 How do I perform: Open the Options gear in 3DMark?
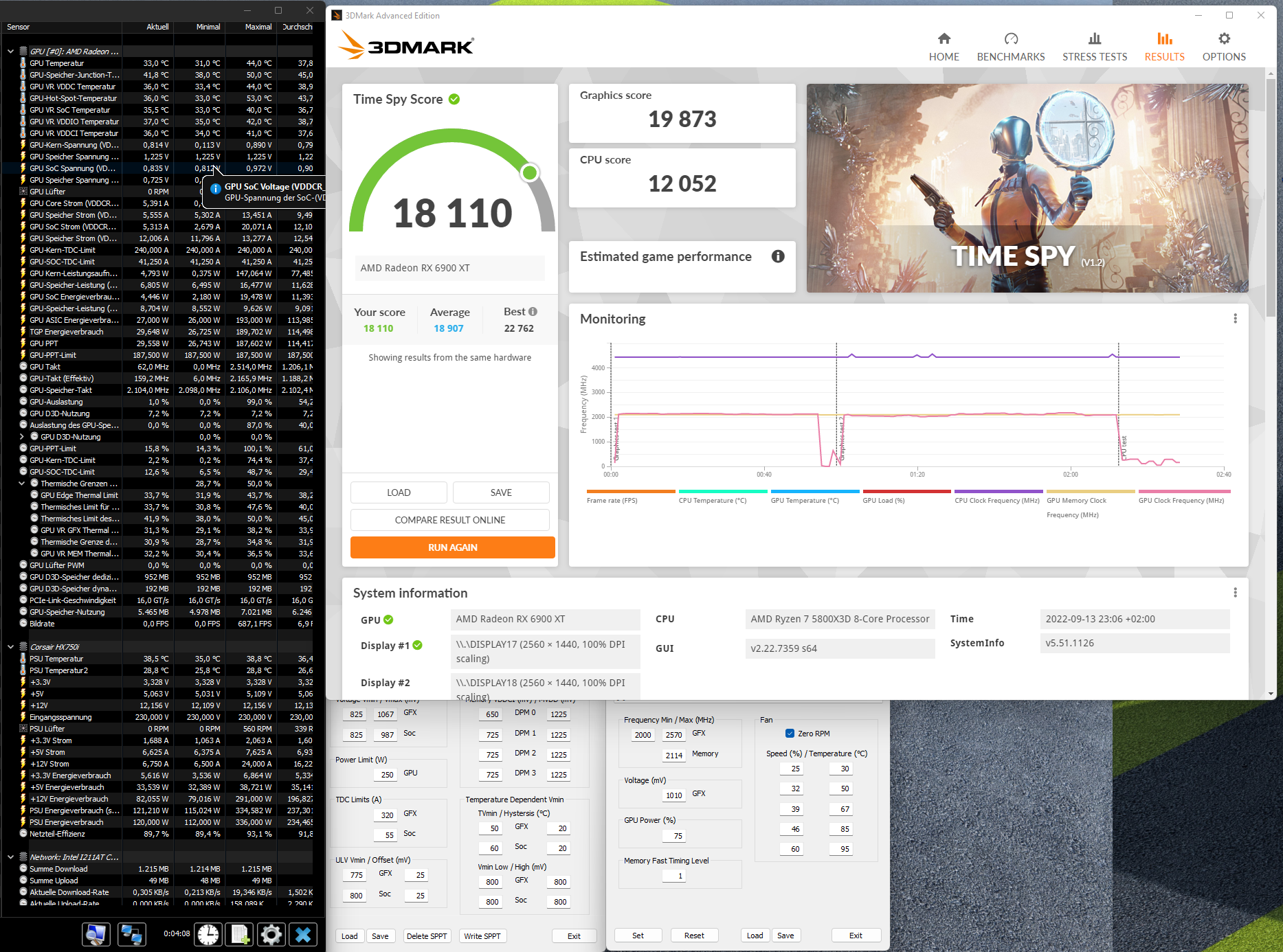click(x=1224, y=38)
